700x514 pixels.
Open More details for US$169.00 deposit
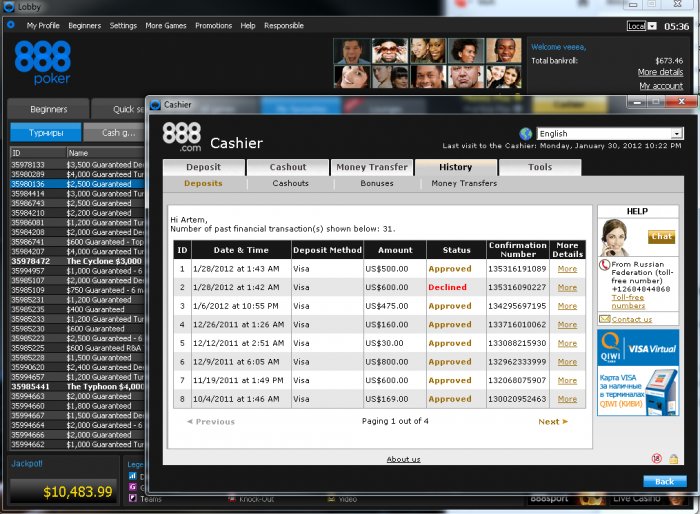coord(567,399)
